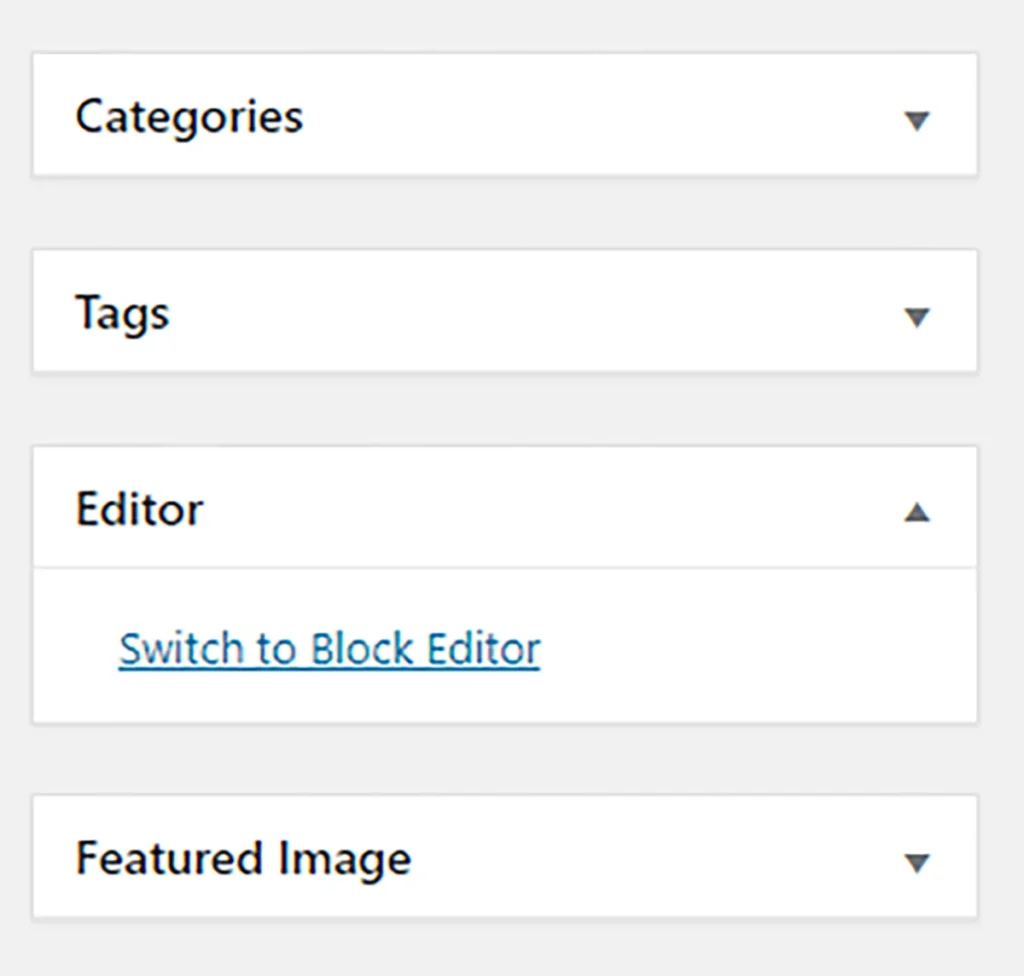Toggle the Tags meta box header bar
The image size is (1024, 976).
point(505,311)
